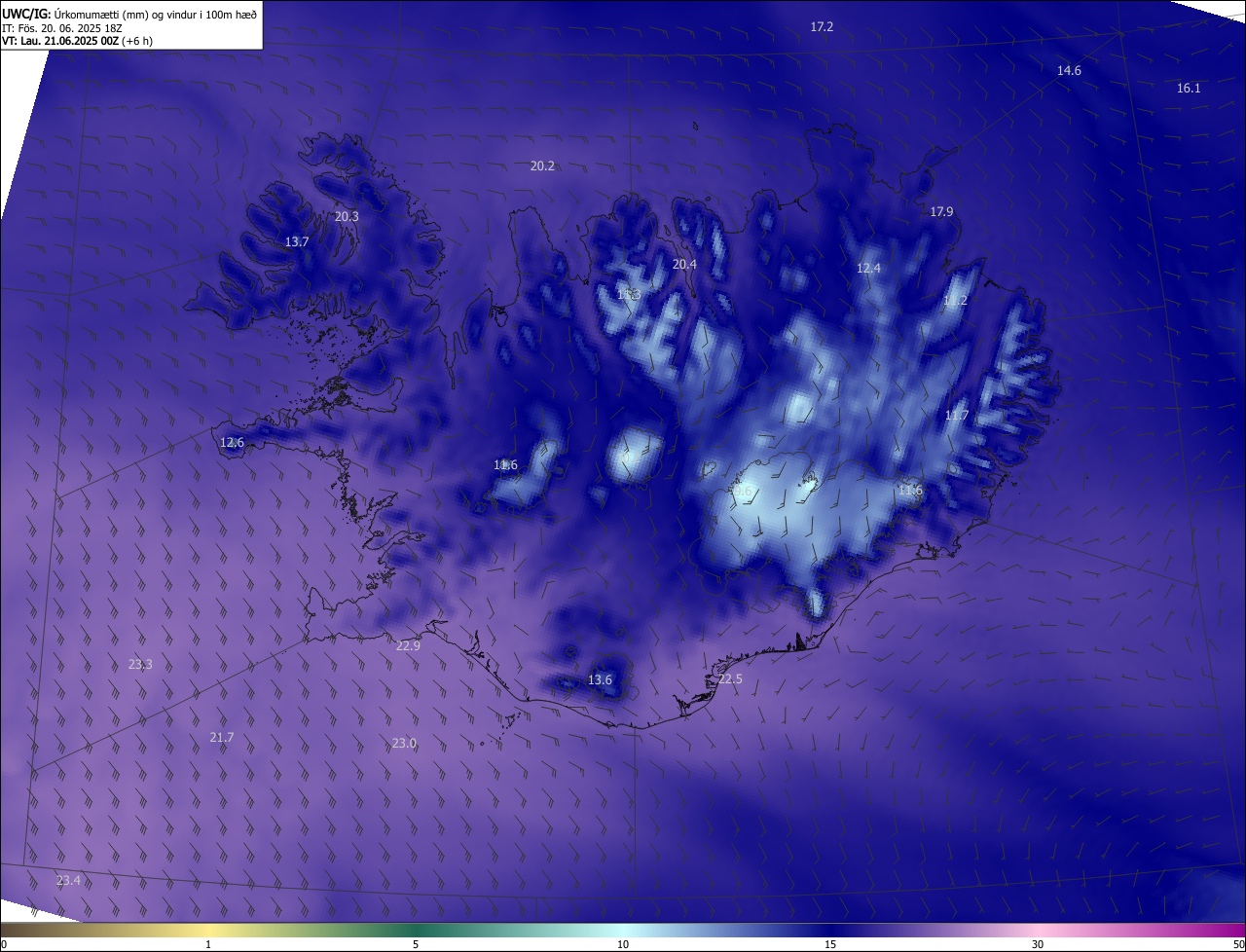Viewport: 1246px width, 952px height.
Task: Click the 22.9 value label
Action: (x=408, y=645)
